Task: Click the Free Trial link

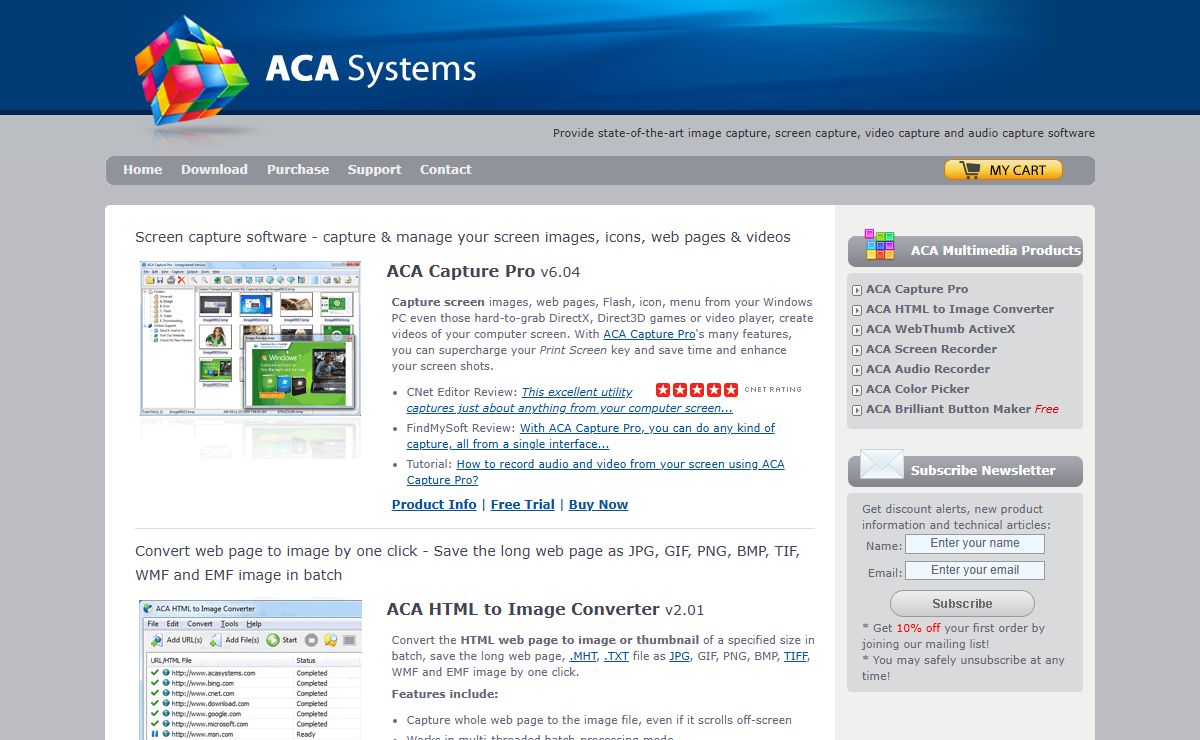Action: [x=522, y=505]
